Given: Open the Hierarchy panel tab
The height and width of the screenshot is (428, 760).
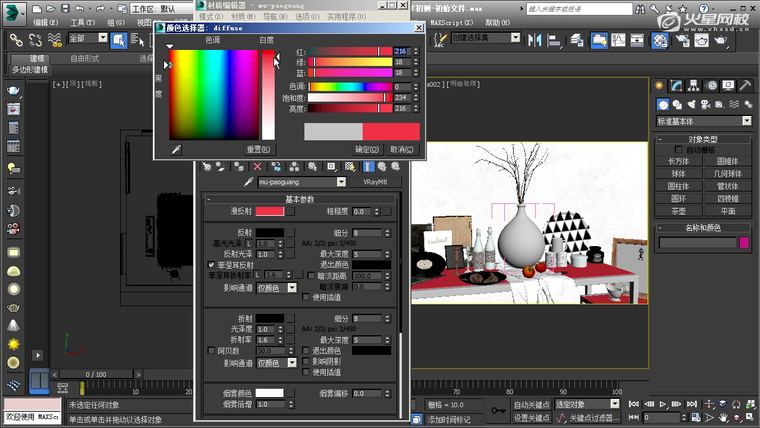Looking at the screenshot, I should [x=695, y=86].
